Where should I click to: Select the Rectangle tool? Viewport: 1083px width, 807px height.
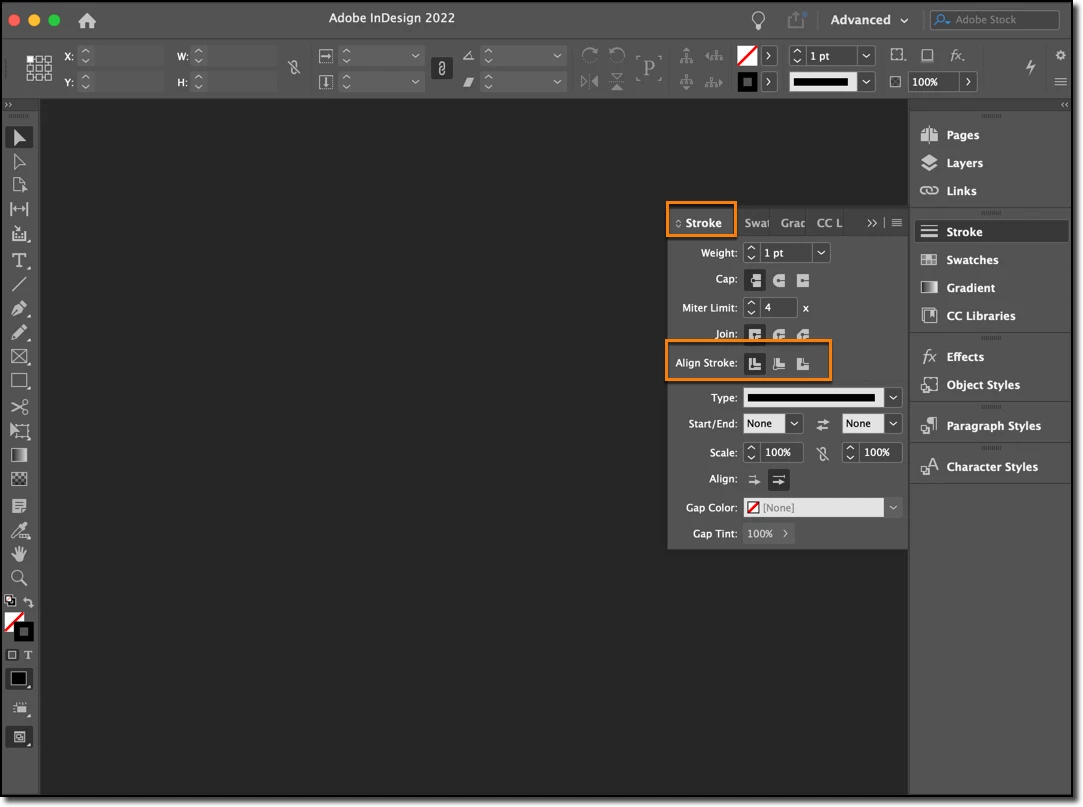click(x=19, y=381)
